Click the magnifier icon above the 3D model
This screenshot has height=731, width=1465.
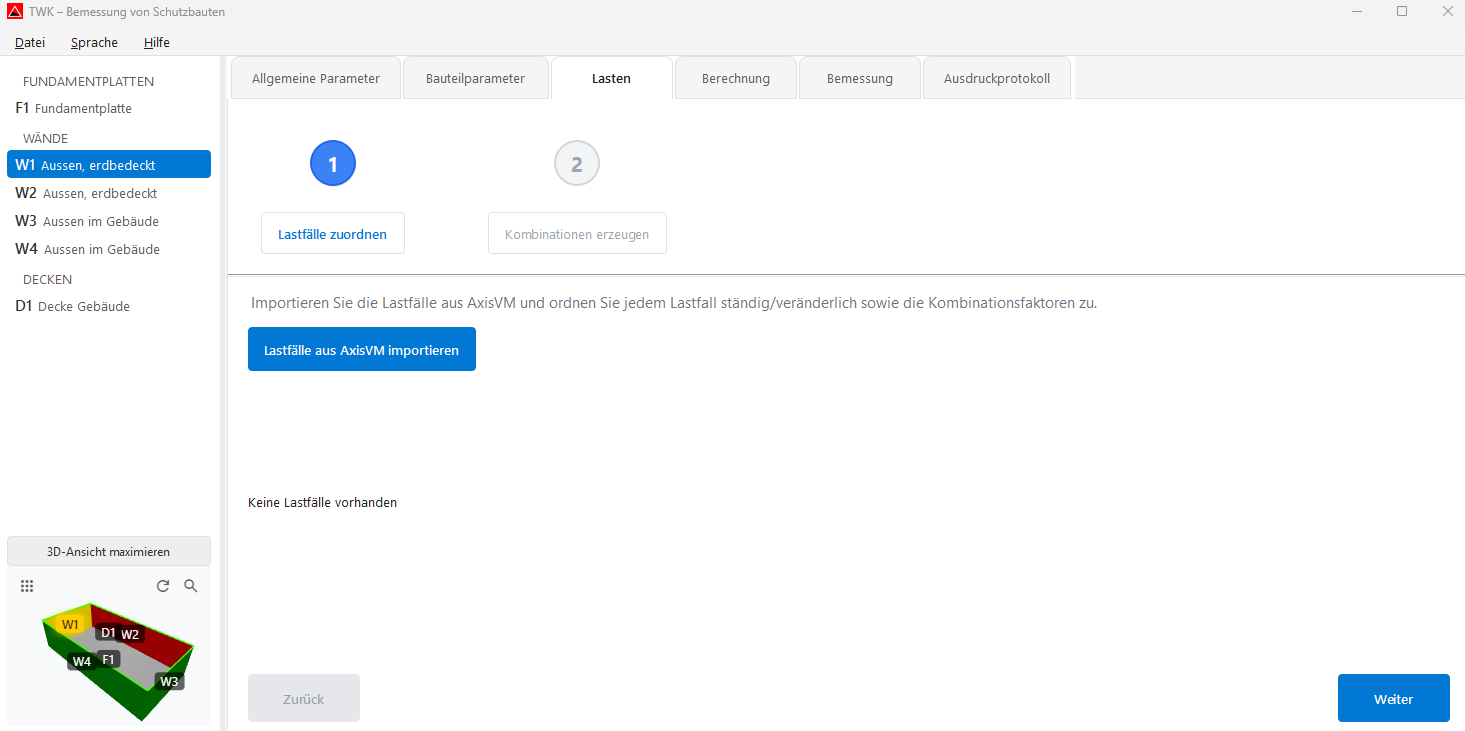point(190,586)
